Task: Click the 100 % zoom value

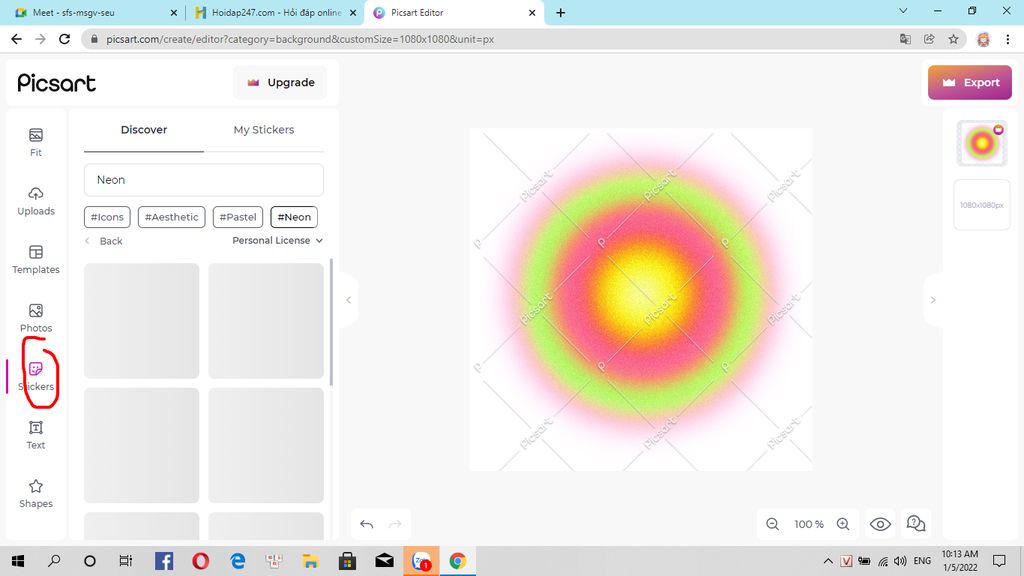Action: pyautogui.click(x=808, y=524)
